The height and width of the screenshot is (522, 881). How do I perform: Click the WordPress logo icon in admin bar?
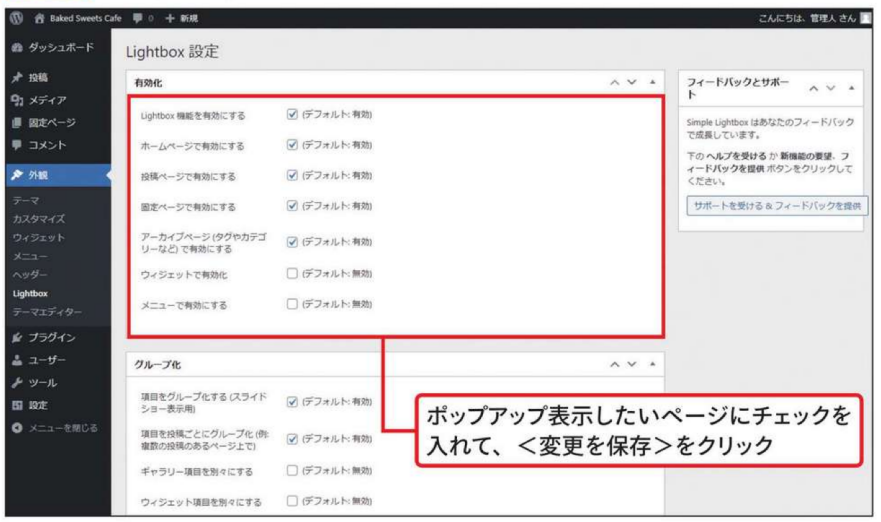[15, 18]
